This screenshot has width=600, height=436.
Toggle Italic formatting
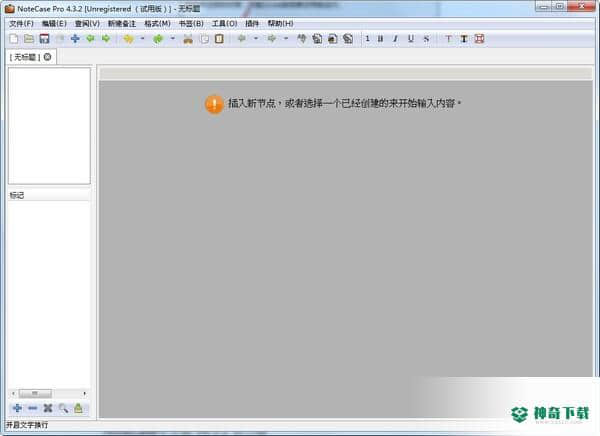click(395, 39)
